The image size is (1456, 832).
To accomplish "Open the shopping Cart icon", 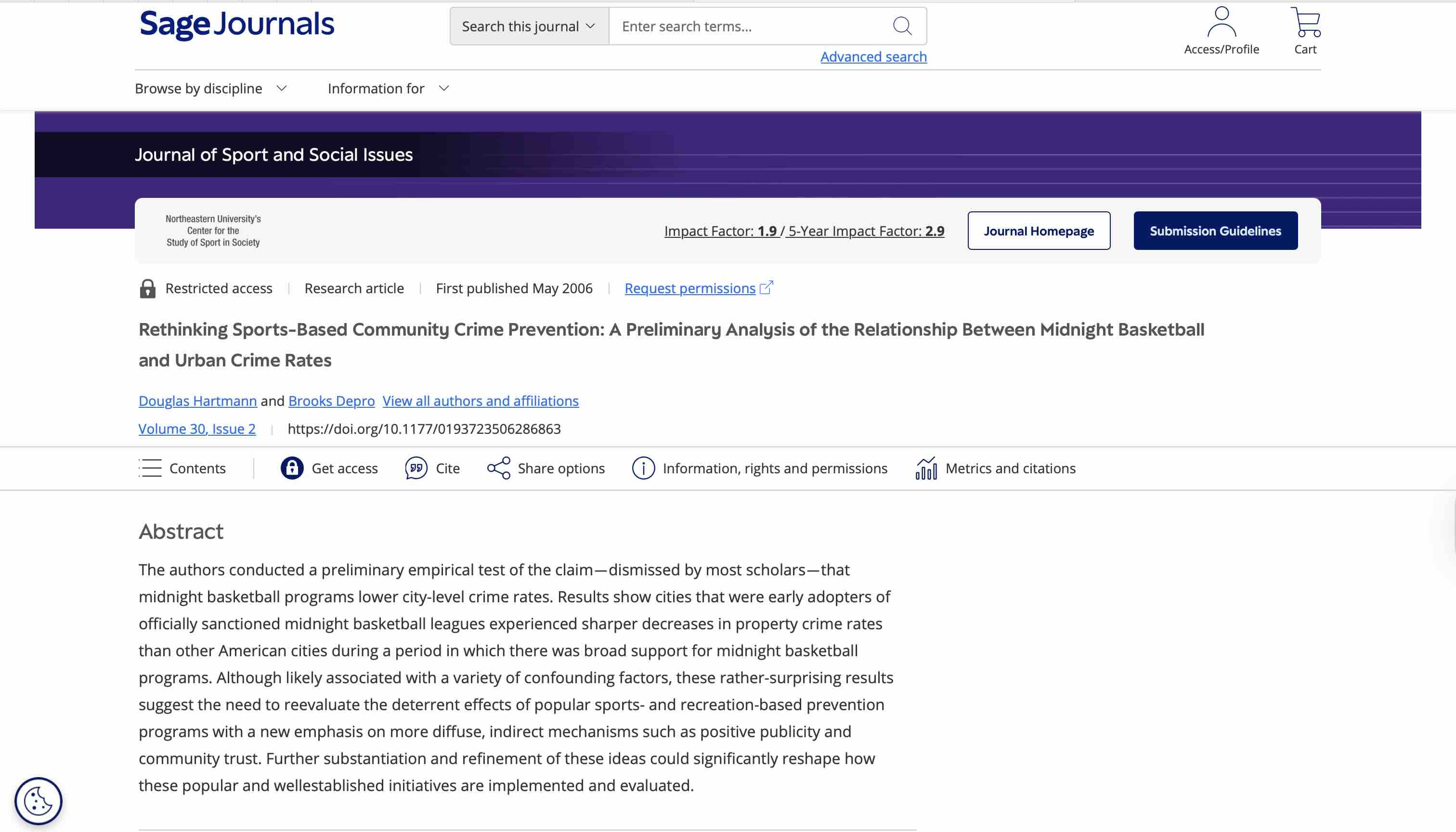I will pyautogui.click(x=1305, y=22).
